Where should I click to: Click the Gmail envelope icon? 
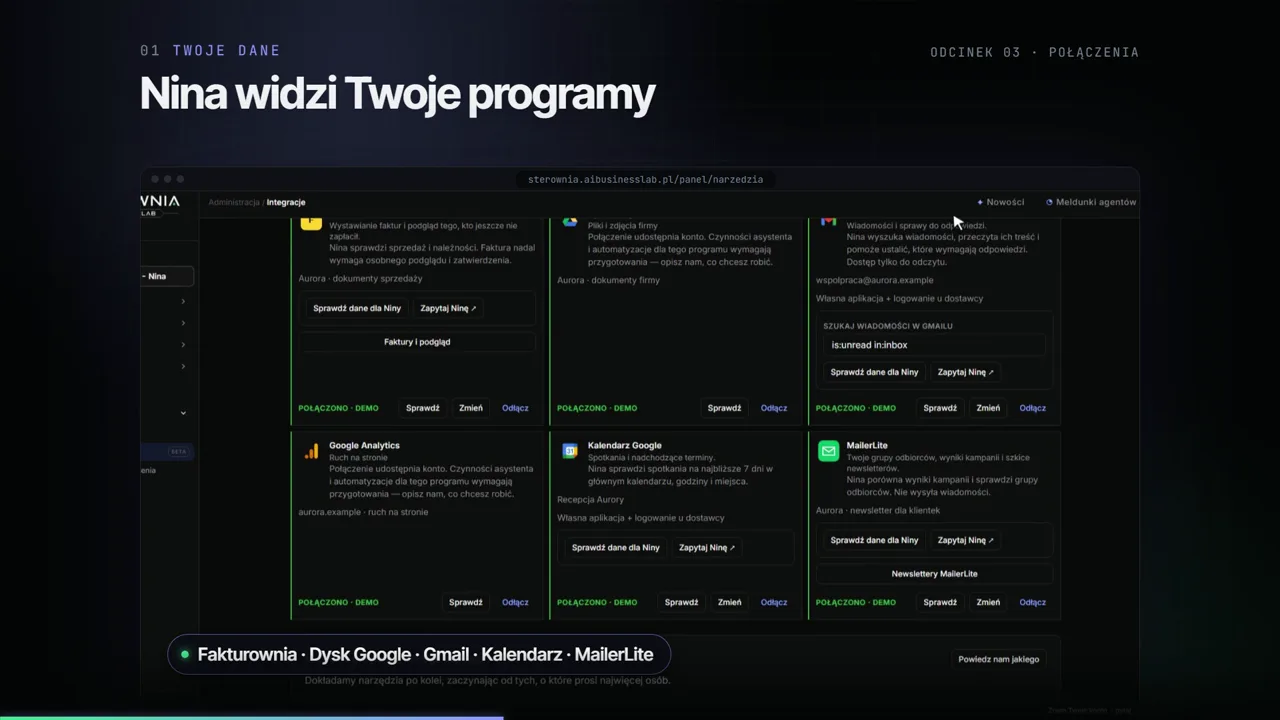(828, 221)
